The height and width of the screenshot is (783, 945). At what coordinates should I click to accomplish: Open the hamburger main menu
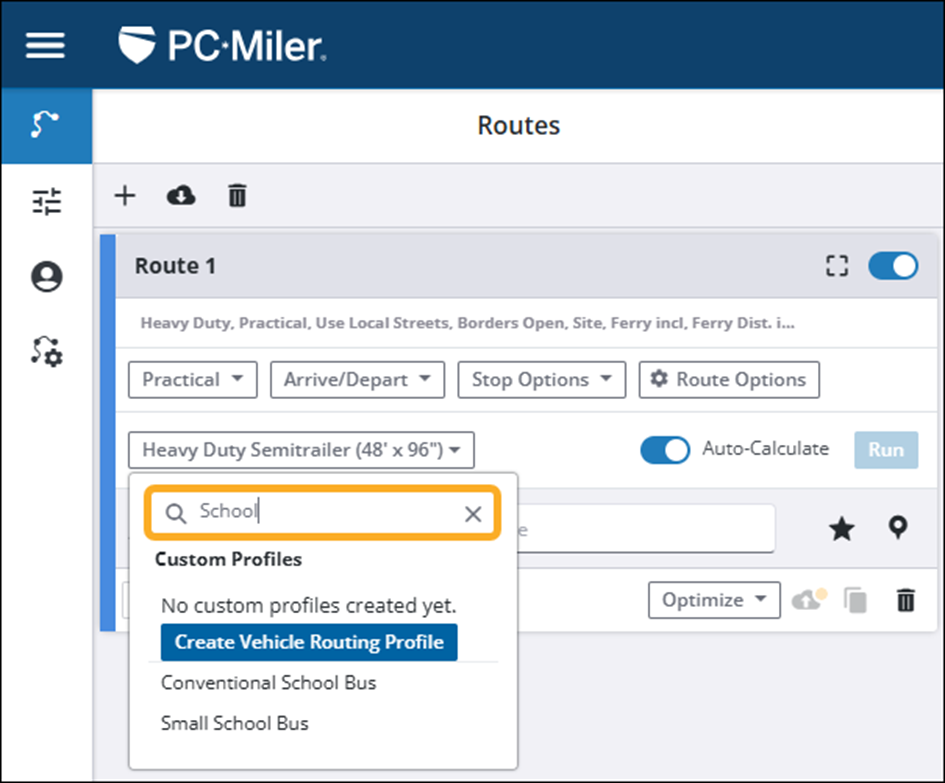point(45,46)
